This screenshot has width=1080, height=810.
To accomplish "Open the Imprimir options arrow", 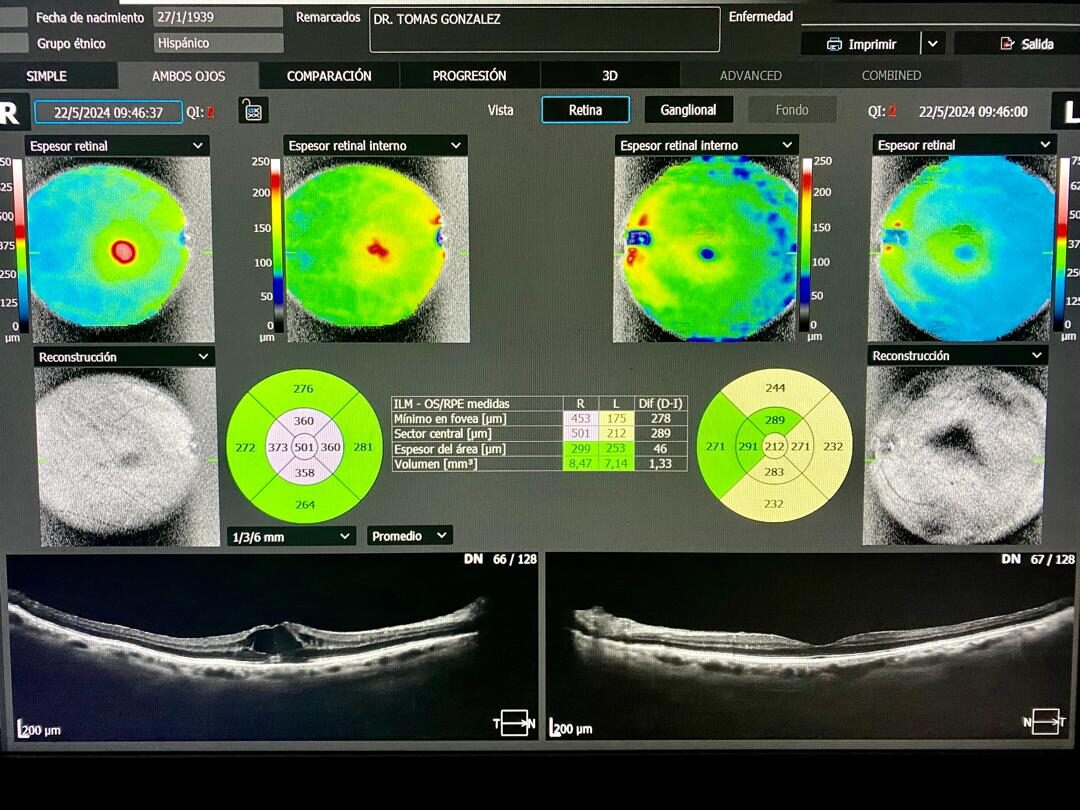I will (x=933, y=43).
